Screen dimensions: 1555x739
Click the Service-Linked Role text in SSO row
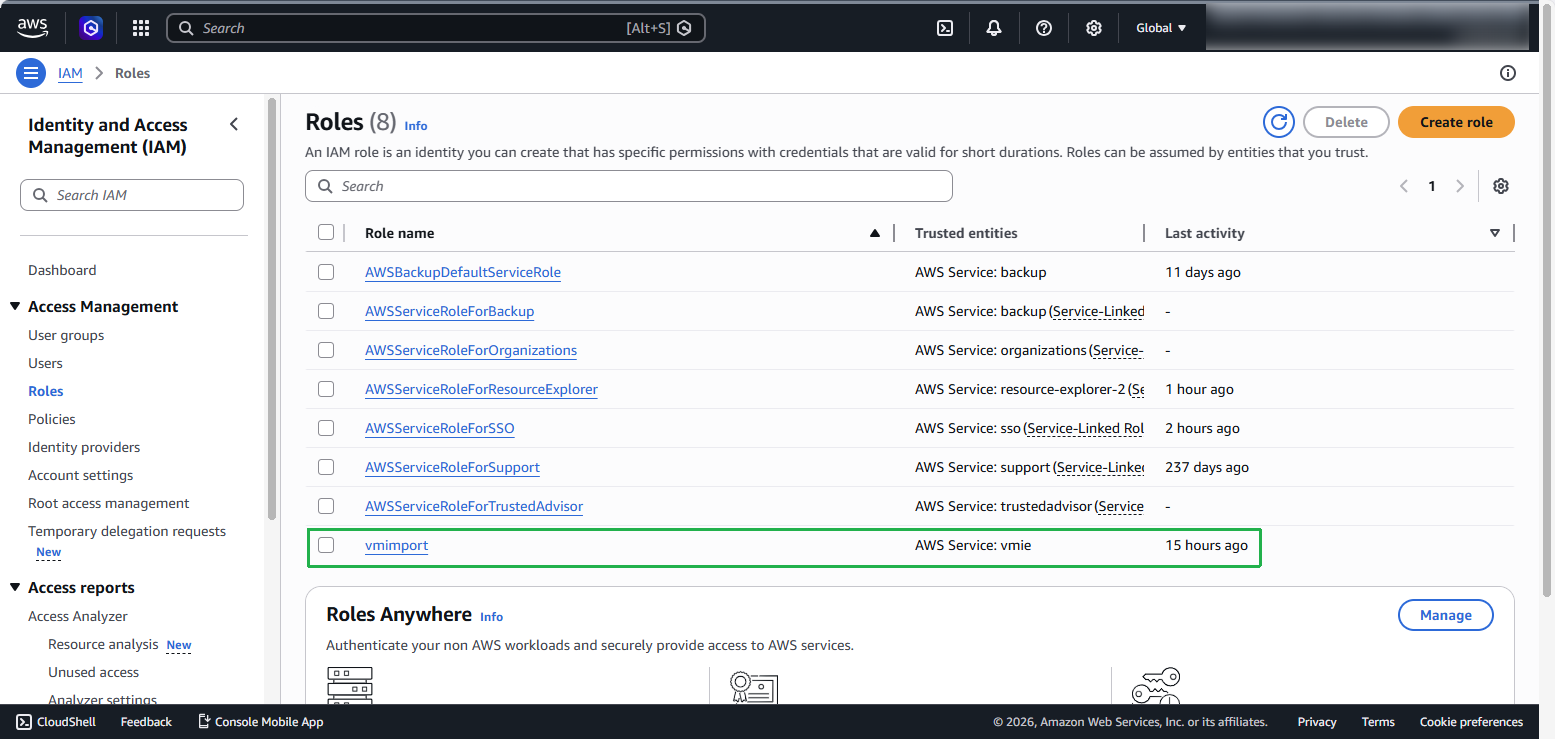[x=1086, y=428]
